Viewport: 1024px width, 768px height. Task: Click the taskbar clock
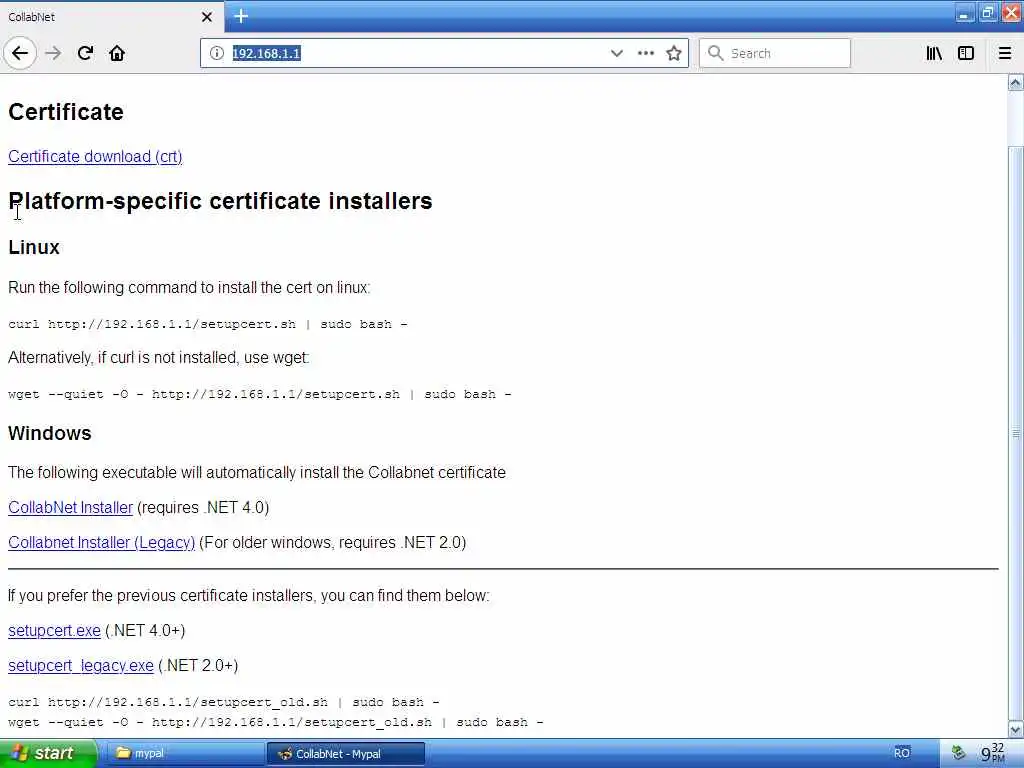pos(993,753)
